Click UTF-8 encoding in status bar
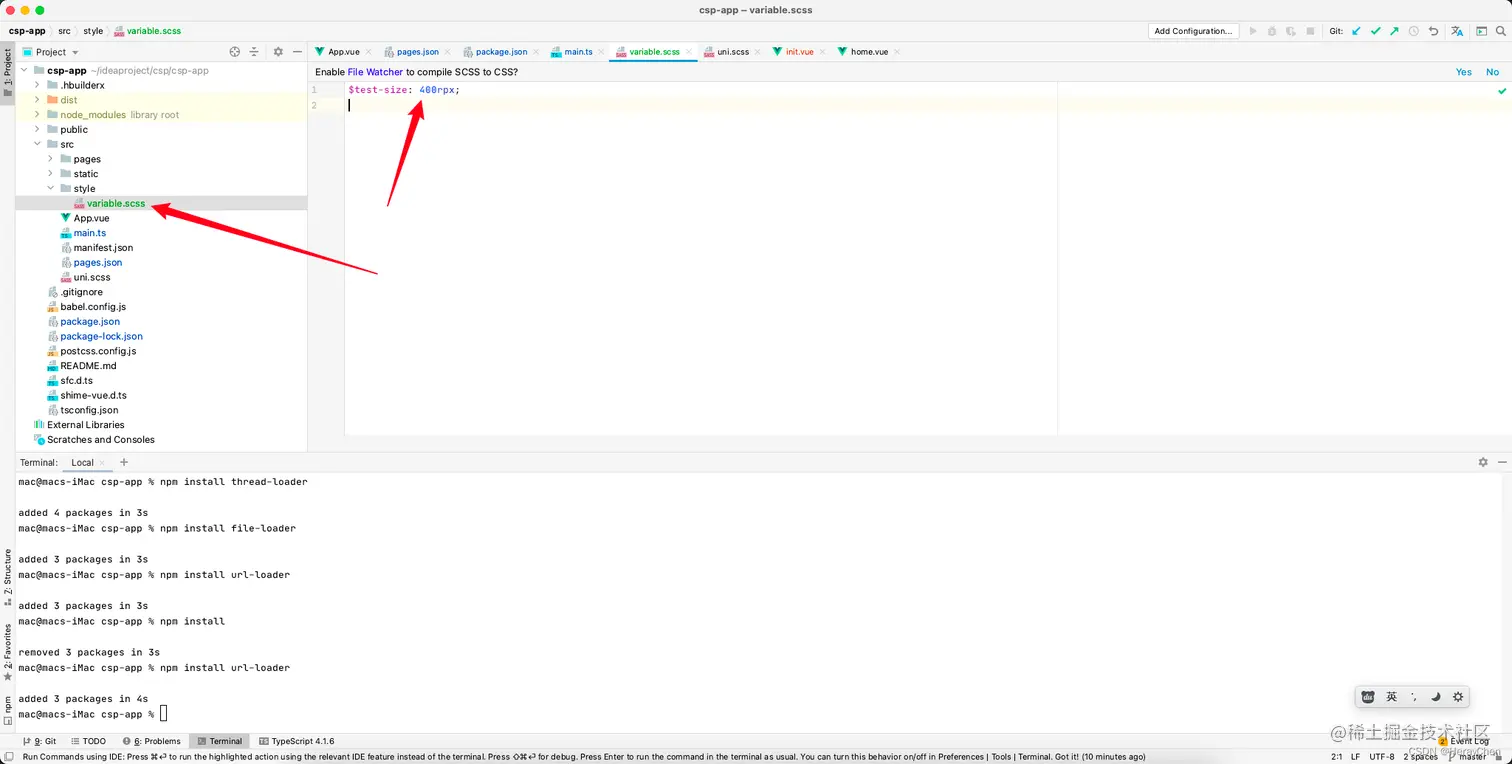Image resolution: width=1512 pixels, height=764 pixels. click(1382, 757)
